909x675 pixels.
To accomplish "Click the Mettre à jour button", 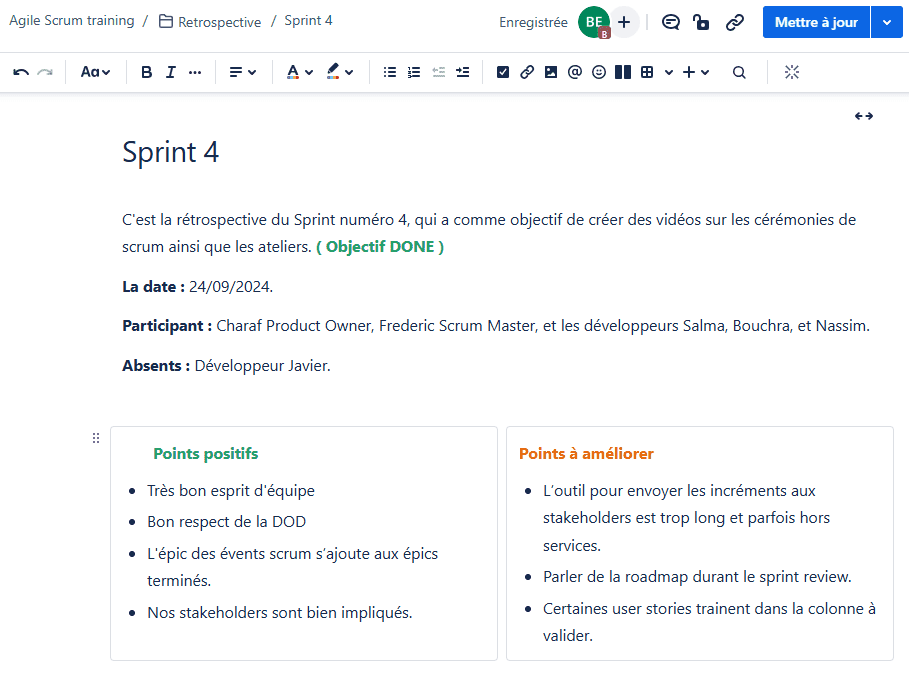I will pos(816,22).
